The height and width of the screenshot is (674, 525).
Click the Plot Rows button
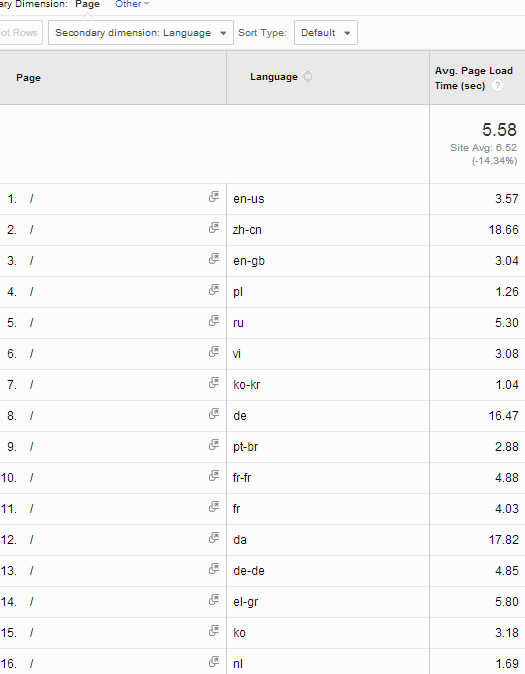20,33
